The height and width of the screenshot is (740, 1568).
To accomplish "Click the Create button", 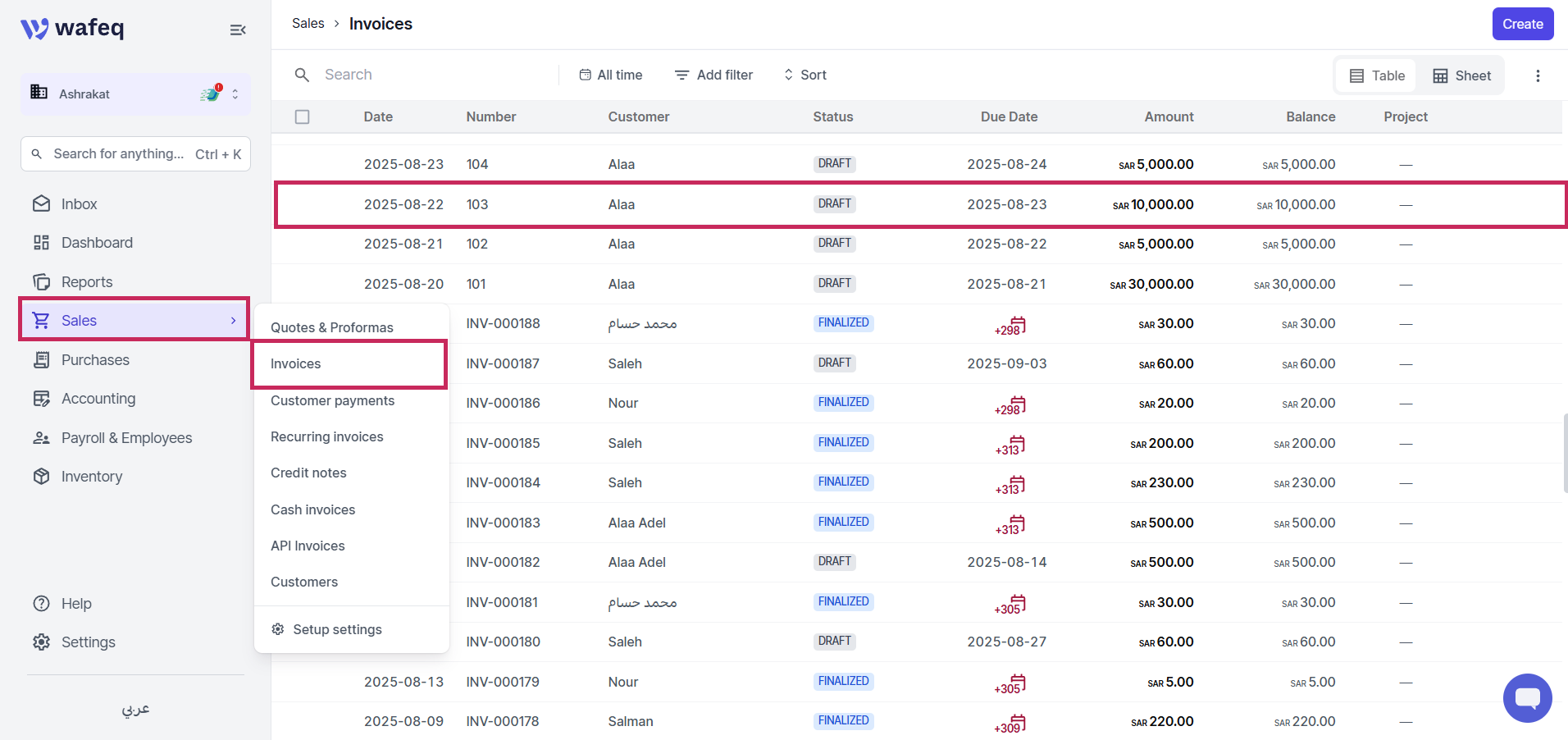I will pos(1523,24).
